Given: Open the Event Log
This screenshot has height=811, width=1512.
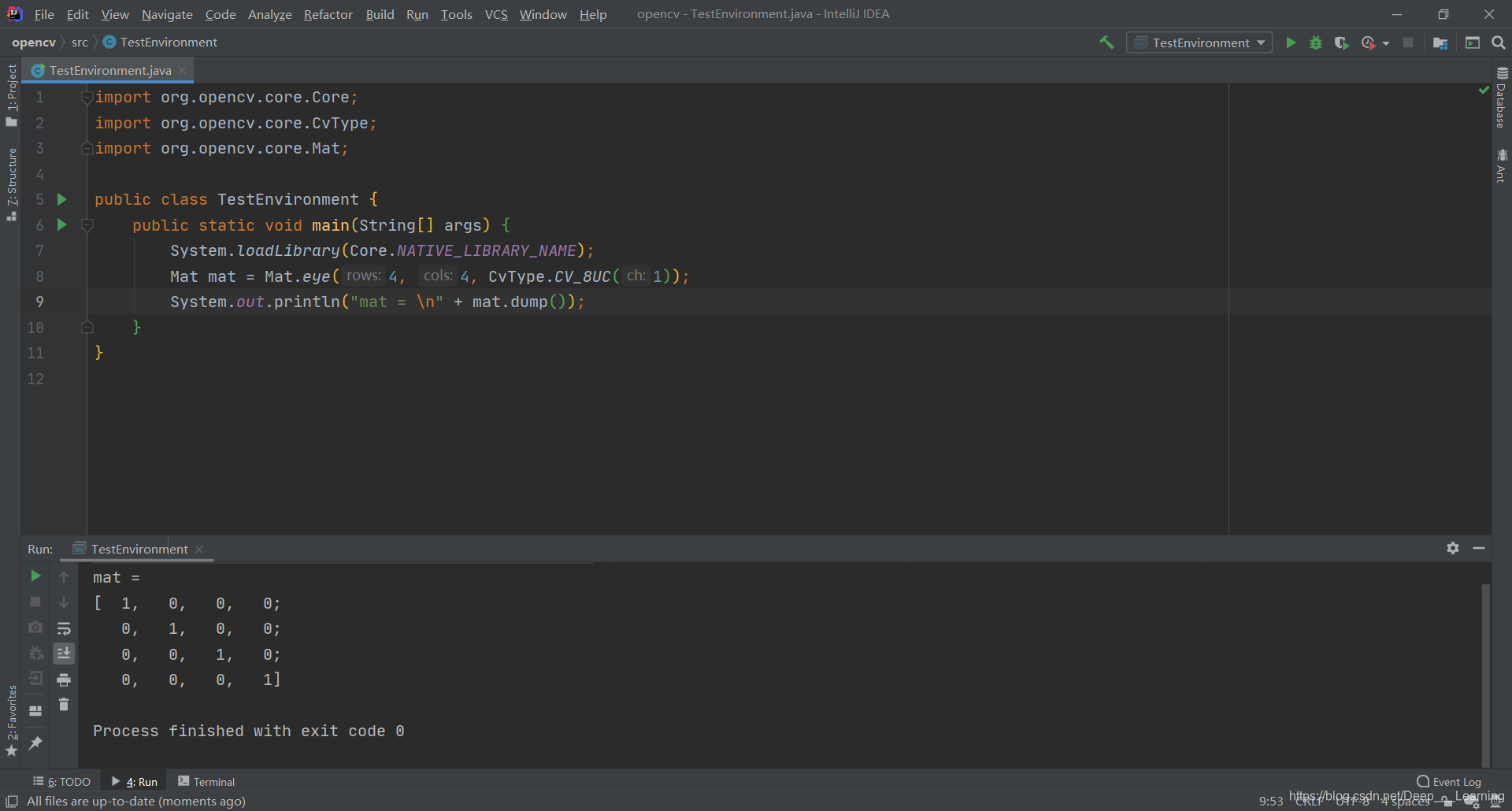Looking at the screenshot, I should (x=1449, y=782).
